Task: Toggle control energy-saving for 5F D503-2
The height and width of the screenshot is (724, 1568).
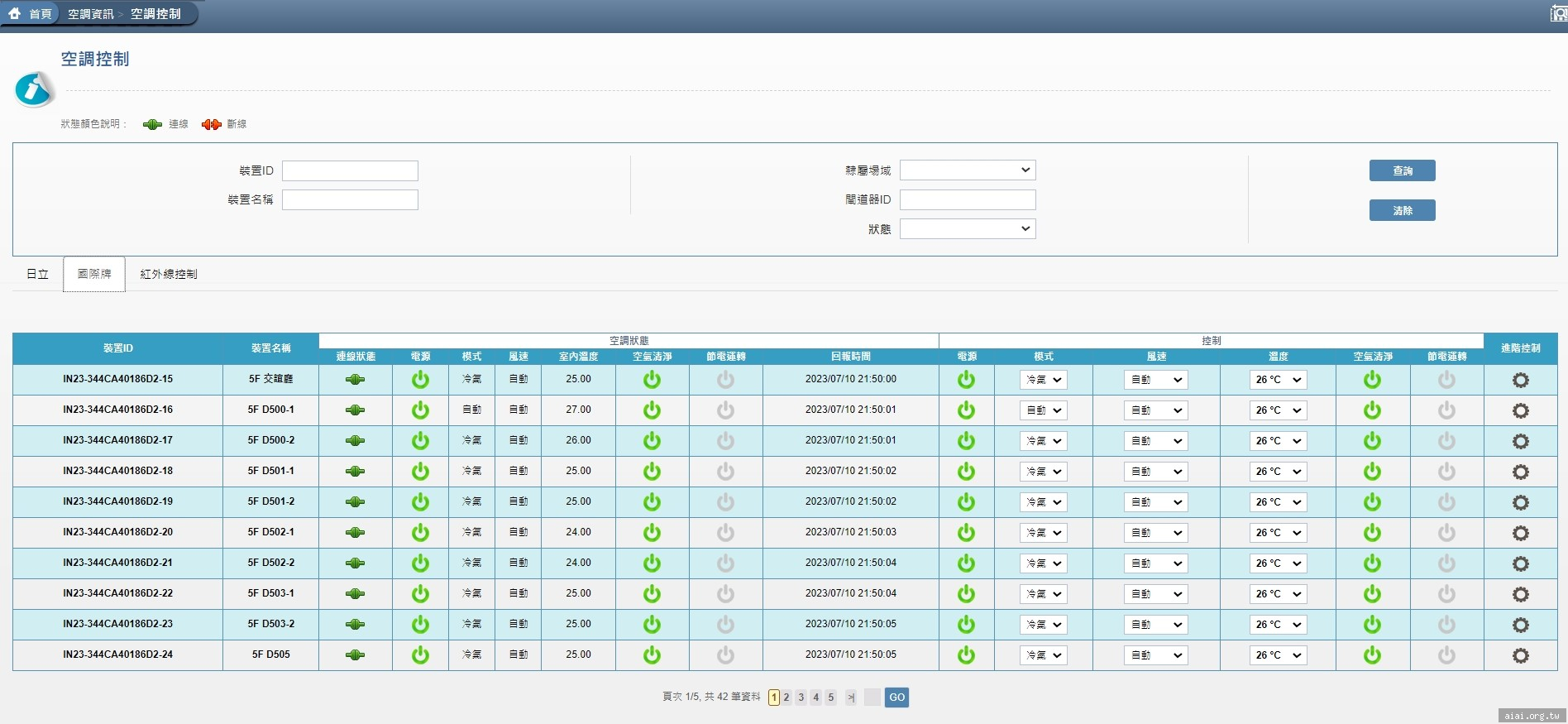Action: pos(1446,624)
